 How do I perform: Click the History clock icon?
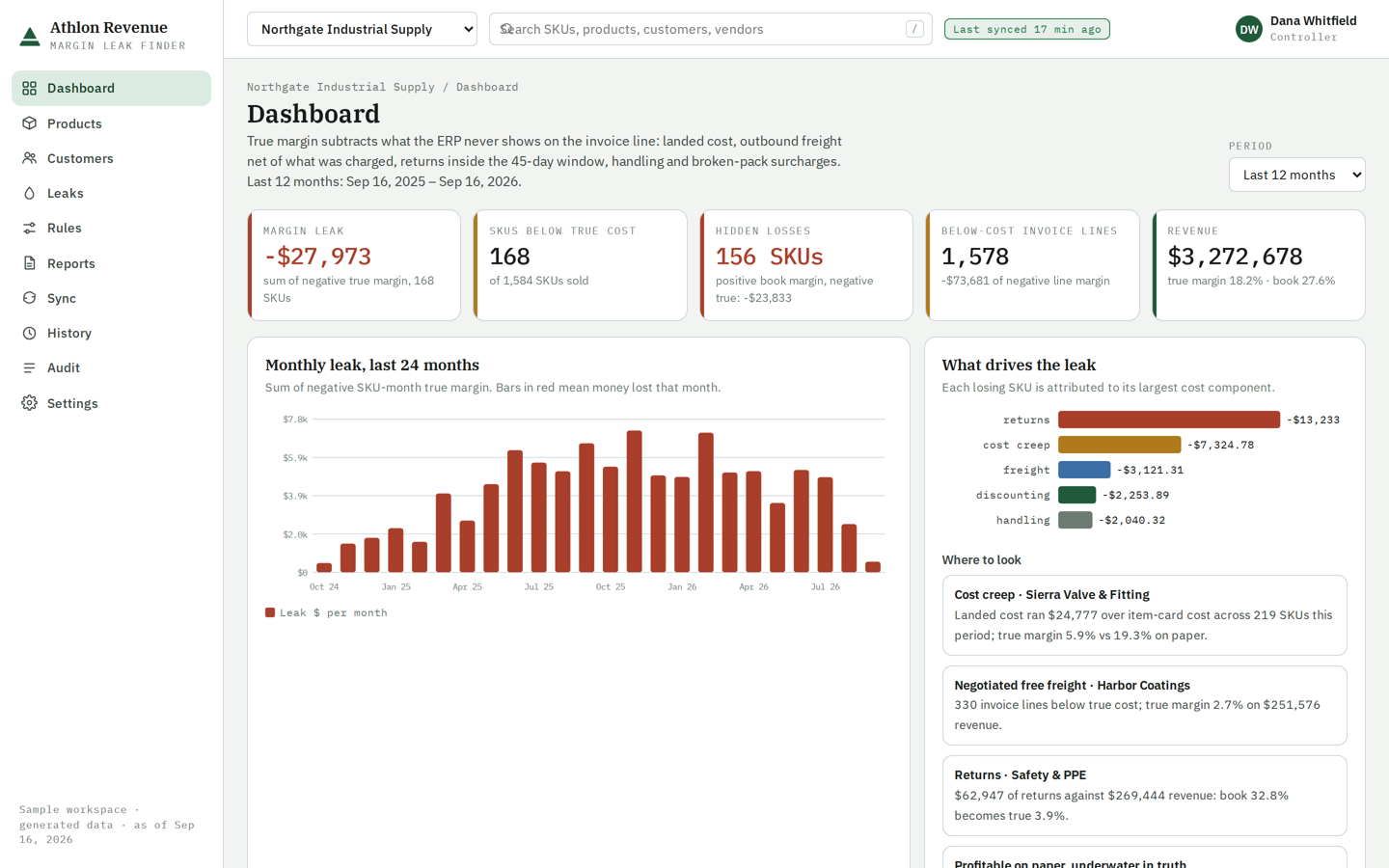[x=30, y=333]
